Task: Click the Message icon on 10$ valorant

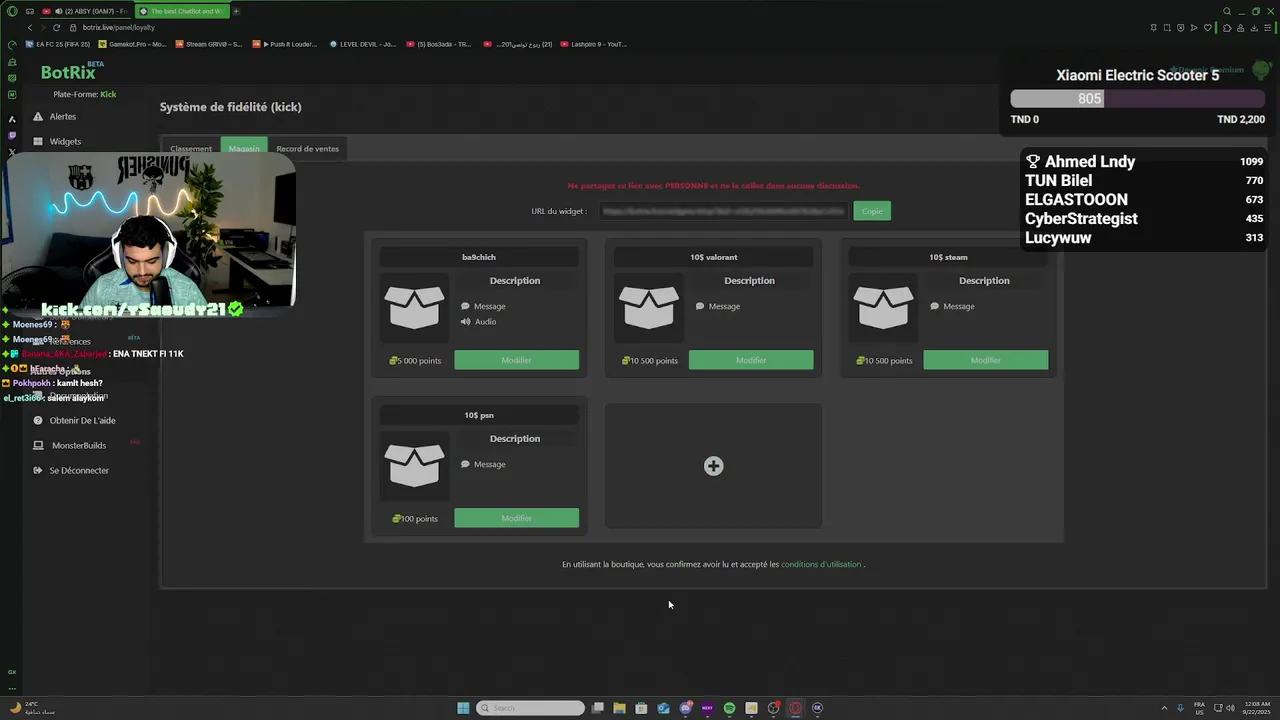Action: coord(700,307)
